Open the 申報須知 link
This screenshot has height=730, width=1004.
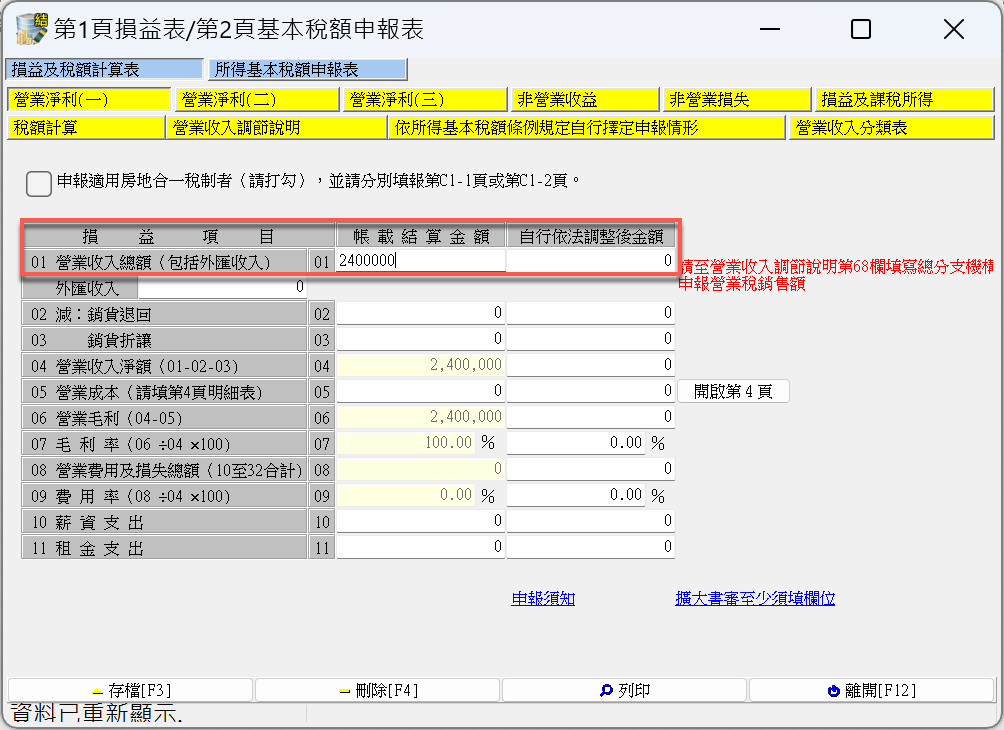coord(543,598)
